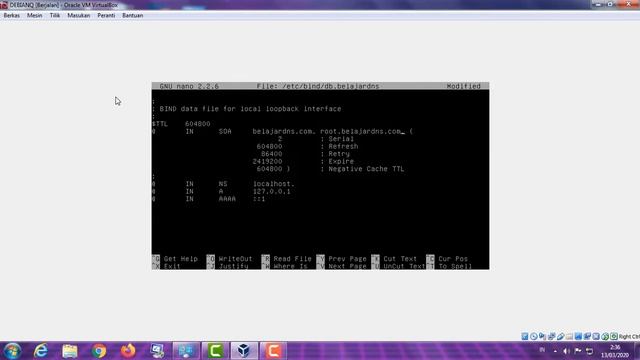The image size is (640, 360).
Task: Click the IN language indicator in tray
Action: pyautogui.click(x=542, y=350)
